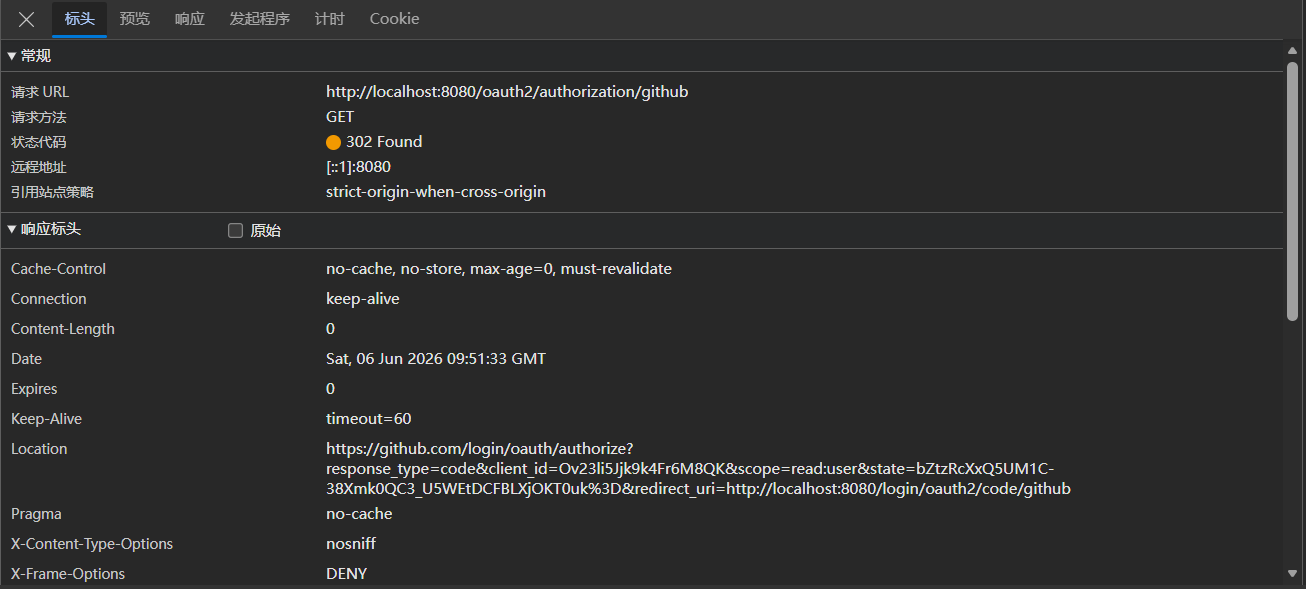This screenshot has height=589, width=1306.
Task: Click the Date header name
Action: pyautogui.click(x=26, y=359)
